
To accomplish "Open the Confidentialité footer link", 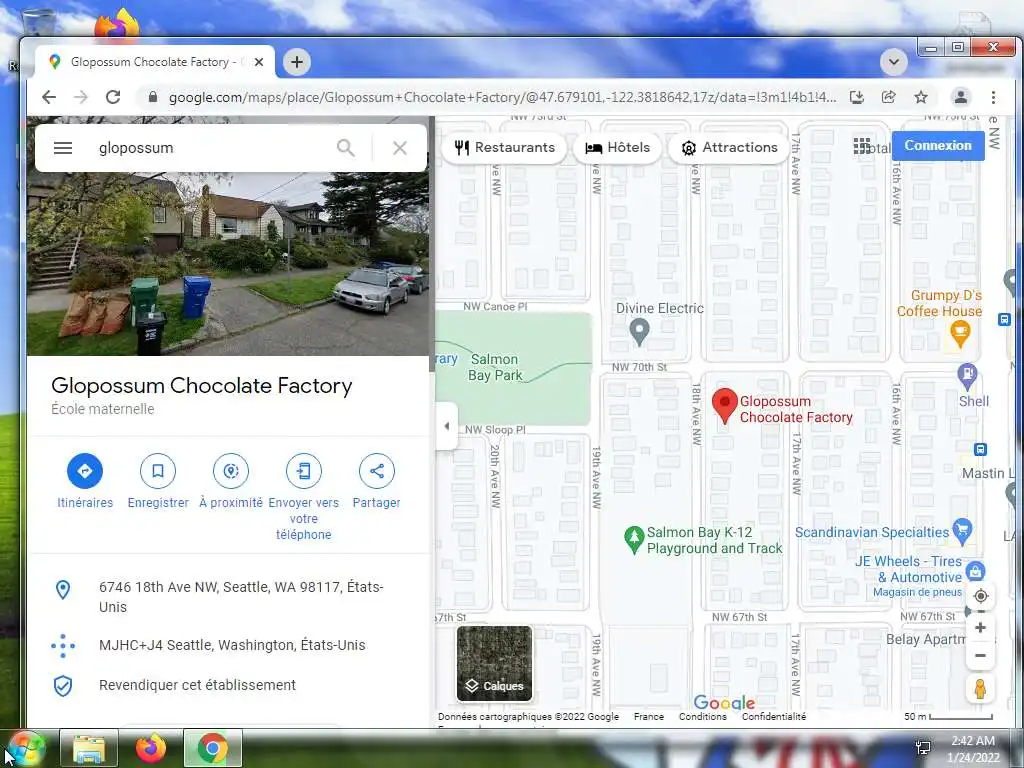I will [x=774, y=716].
